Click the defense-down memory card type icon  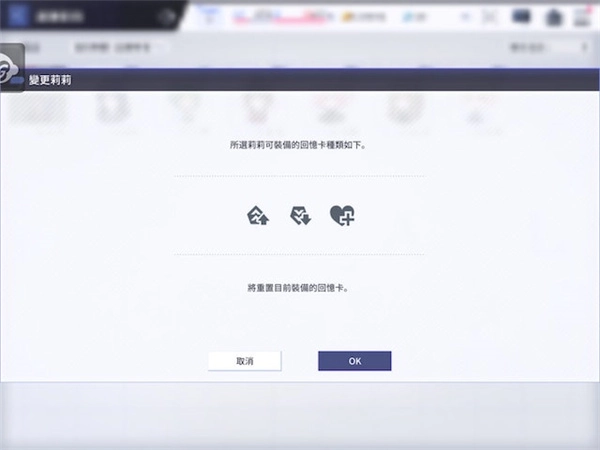coord(300,215)
